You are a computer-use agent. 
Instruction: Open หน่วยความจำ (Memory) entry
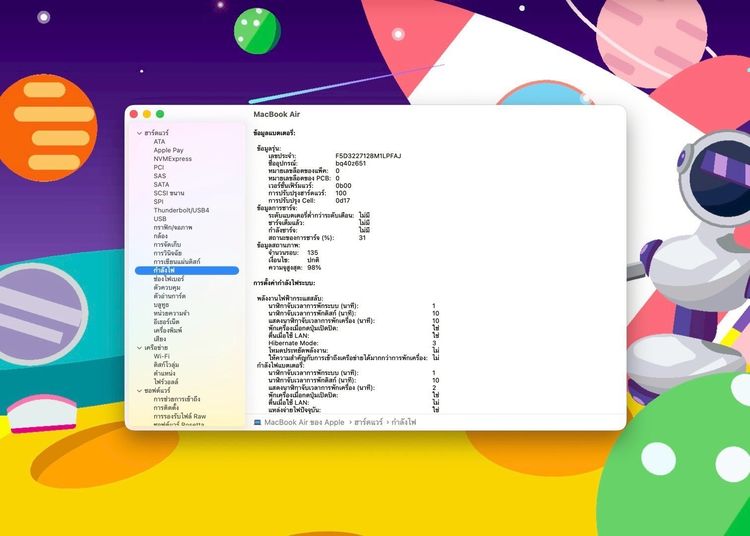[171, 314]
